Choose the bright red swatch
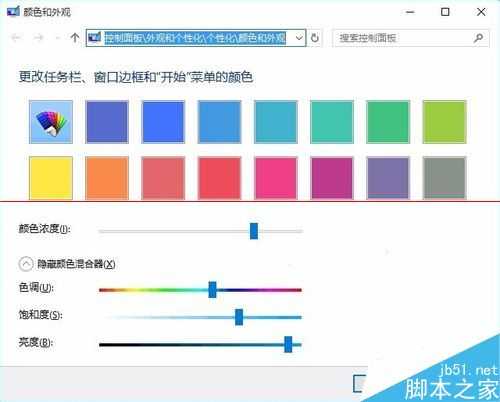Viewport: 500px width, 402px height. pyautogui.click(x=219, y=178)
